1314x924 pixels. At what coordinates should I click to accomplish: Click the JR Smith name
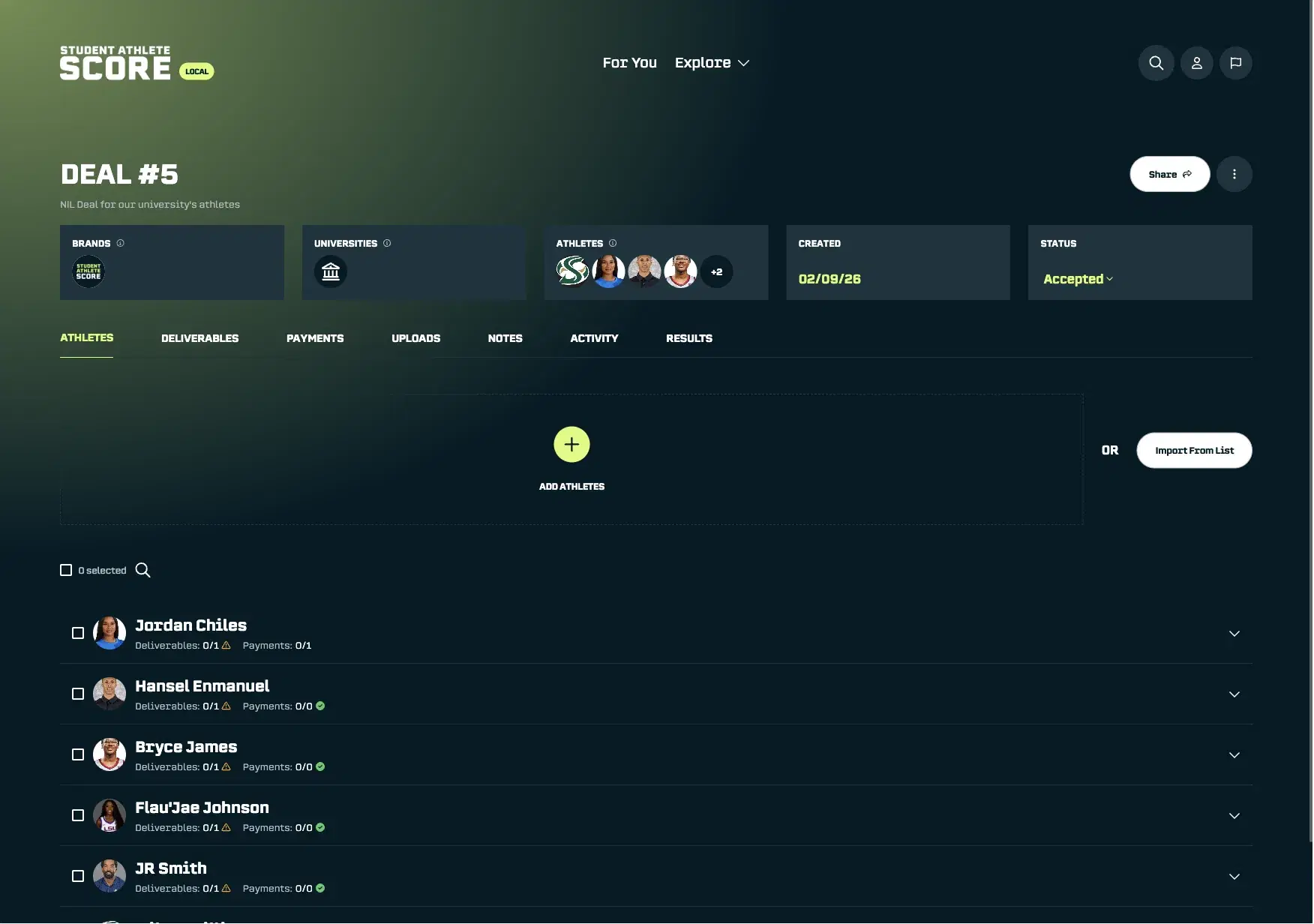[170, 868]
